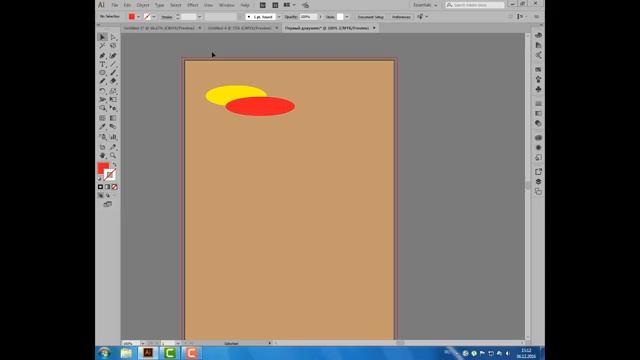Open the Swatches panel in right dock
Viewport: 640px width, 360px height.
(x=538, y=69)
